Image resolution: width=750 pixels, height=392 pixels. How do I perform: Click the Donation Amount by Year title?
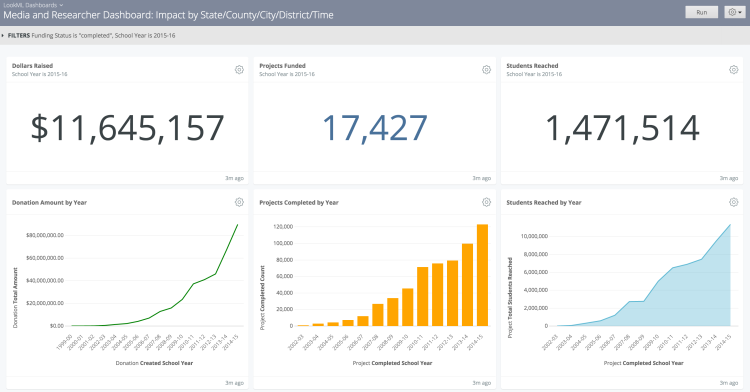point(49,203)
